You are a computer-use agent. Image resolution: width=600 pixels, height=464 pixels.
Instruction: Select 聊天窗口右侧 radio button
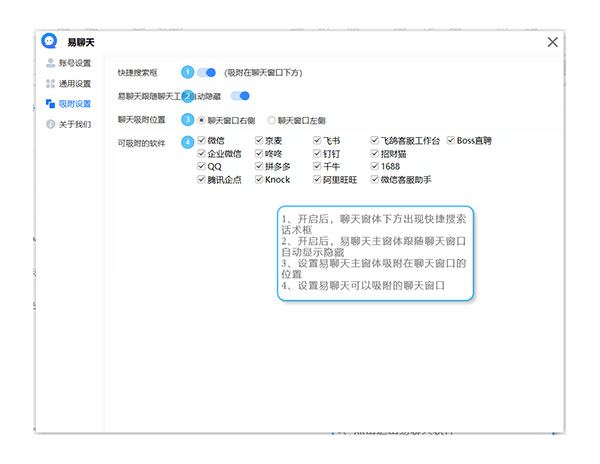coord(201,120)
